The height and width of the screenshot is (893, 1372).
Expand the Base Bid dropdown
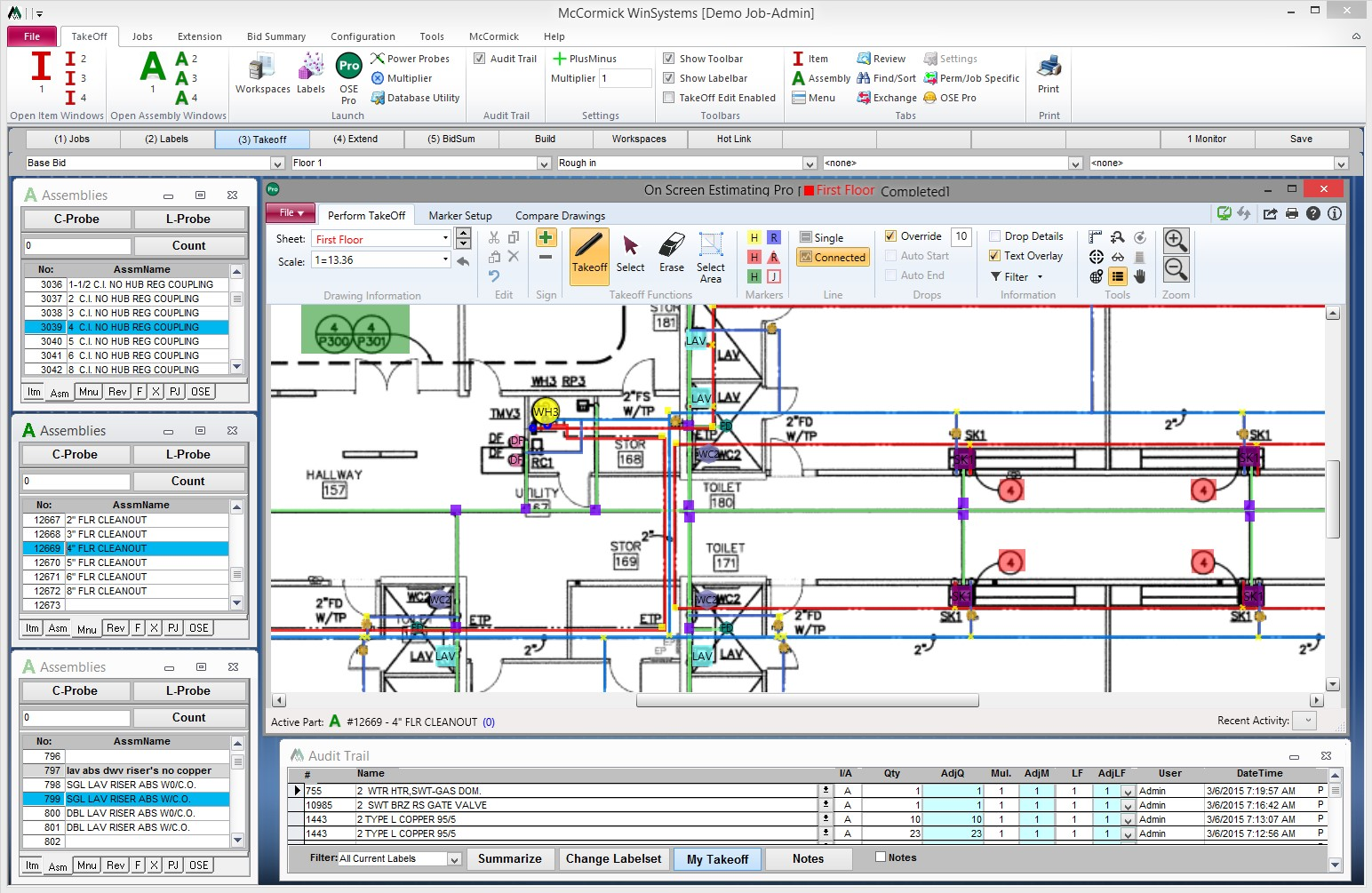click(x=276, y=163)
